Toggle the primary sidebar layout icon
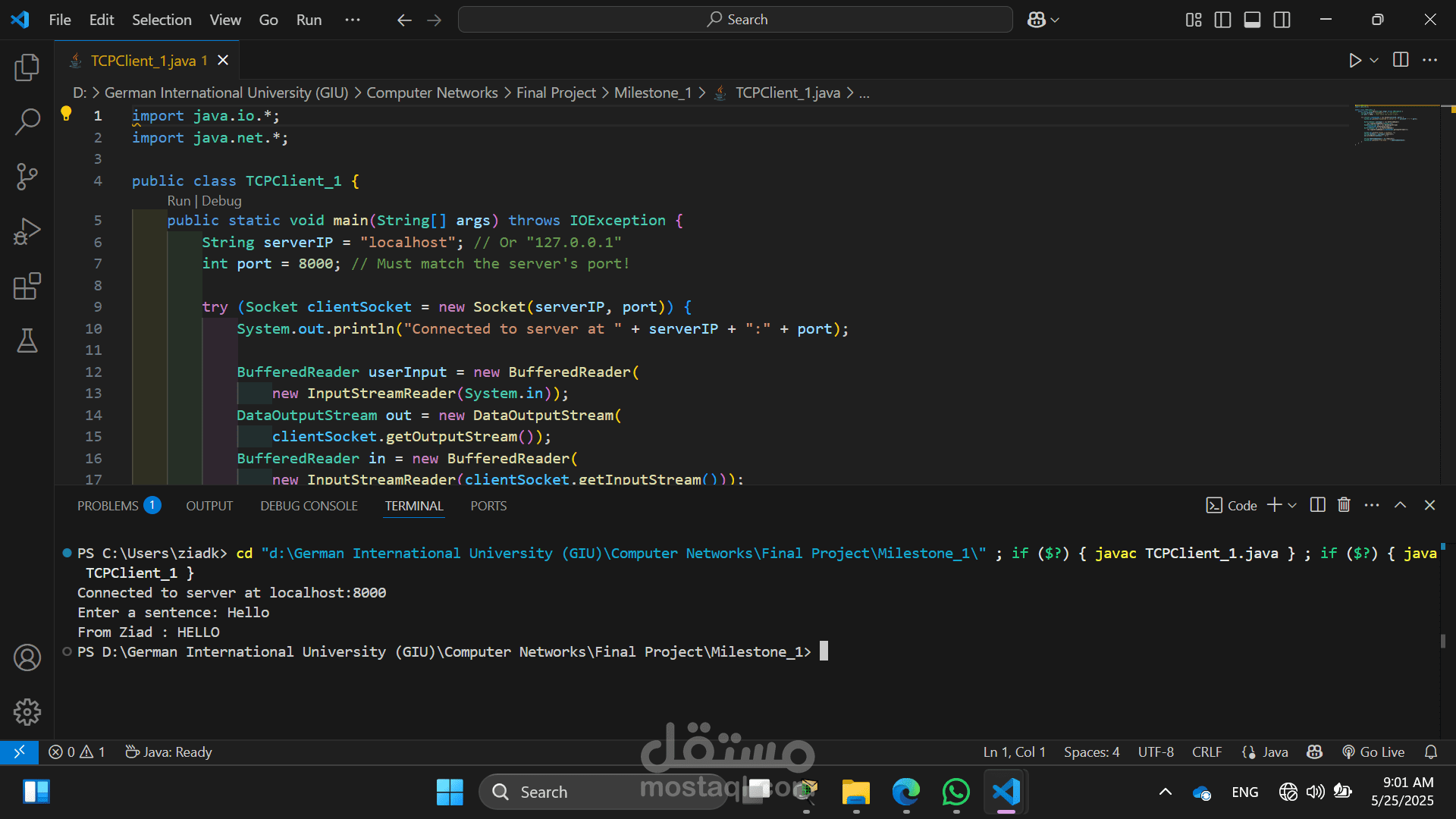Screen dimensions: 1456x819 (1222, 20)
